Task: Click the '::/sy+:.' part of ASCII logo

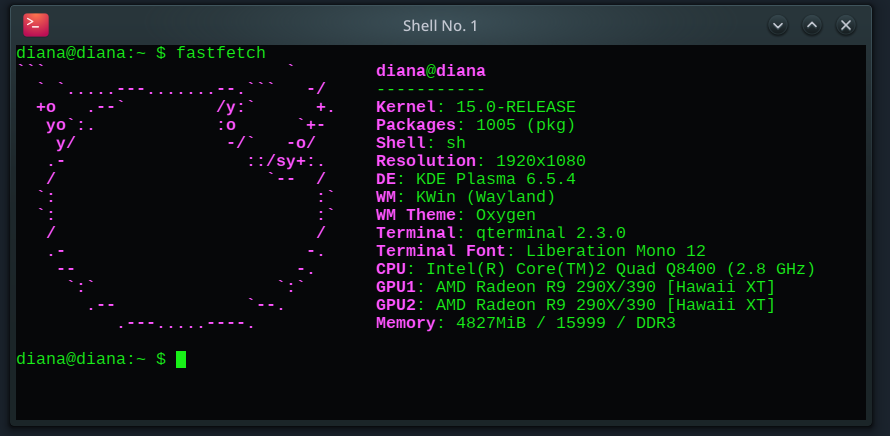Action: [286, 161]
